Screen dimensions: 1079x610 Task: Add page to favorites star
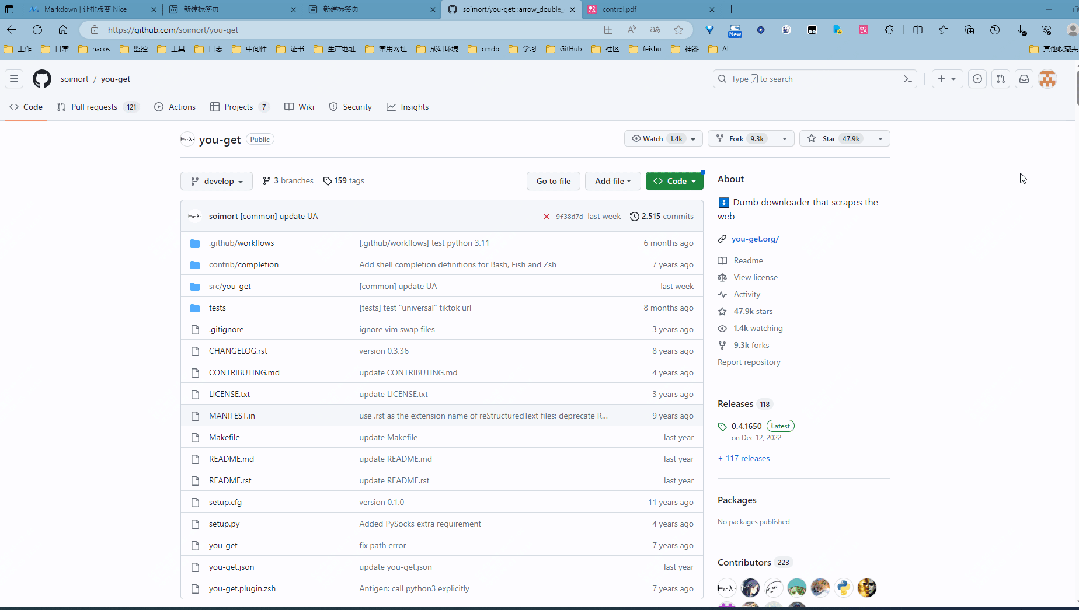679,30
